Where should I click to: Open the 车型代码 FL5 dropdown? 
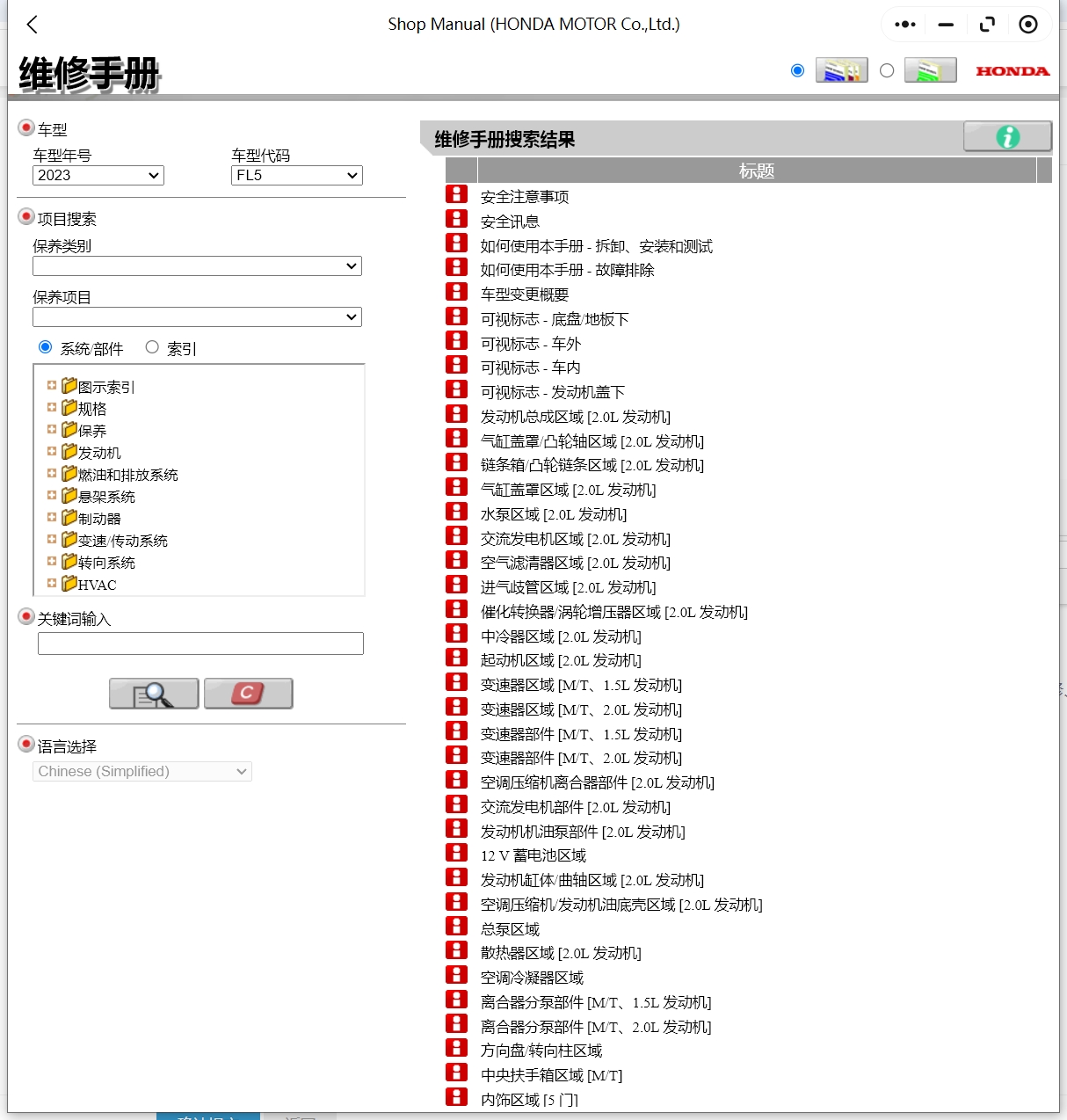pyautogui.click(x=295, y=175)
